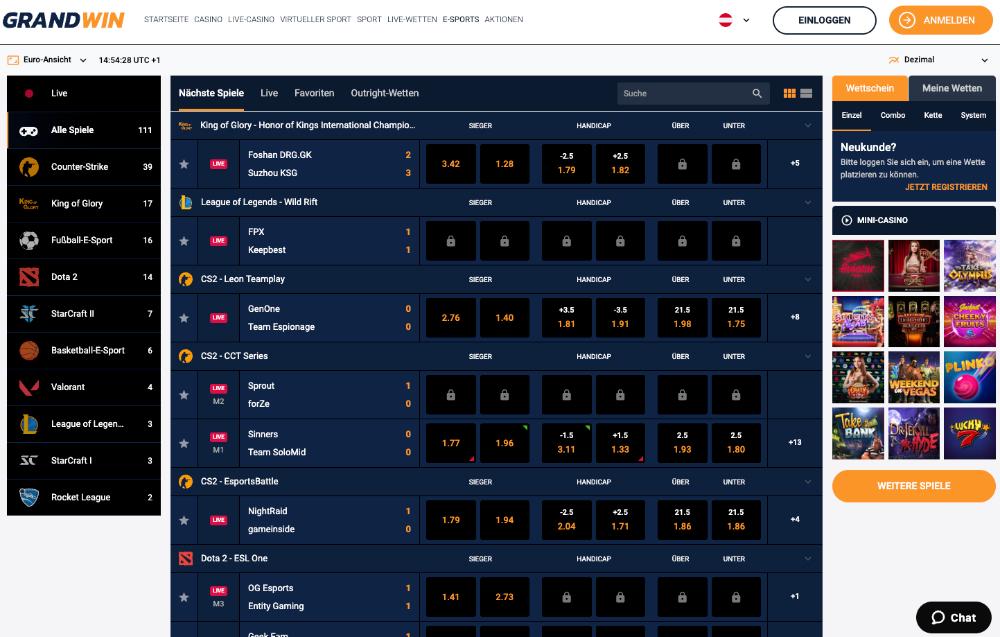Favorite the OG Esports vs Entity Gaming star
Viewport: 1000px width, 637px height.
[184, 597]
